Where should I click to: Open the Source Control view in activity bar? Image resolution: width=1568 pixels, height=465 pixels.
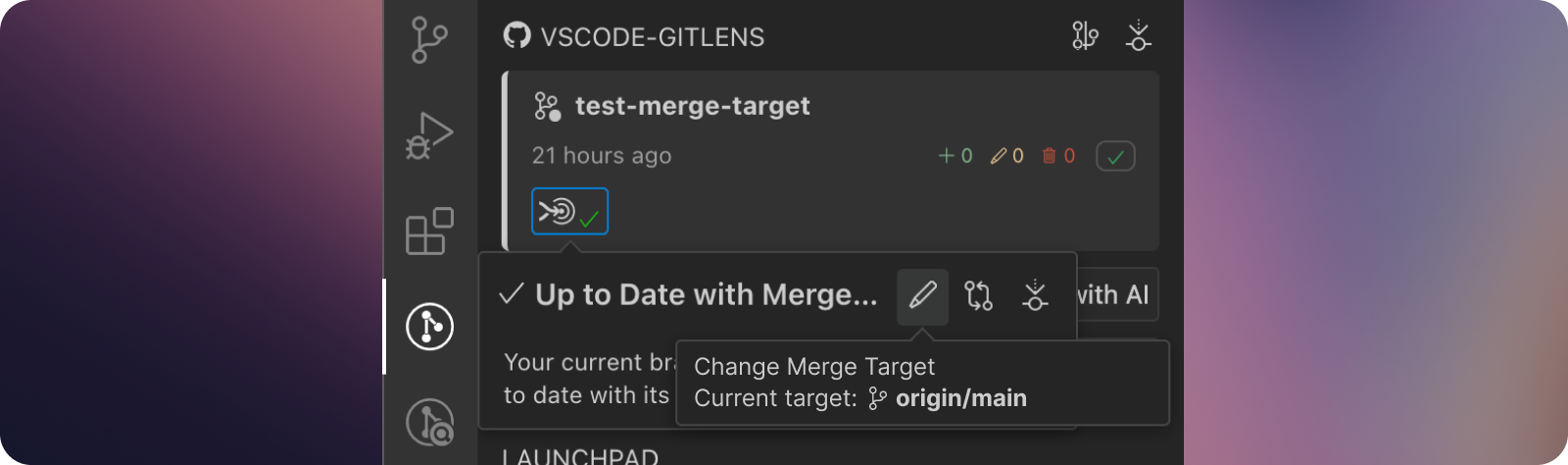tap(429, 40)
